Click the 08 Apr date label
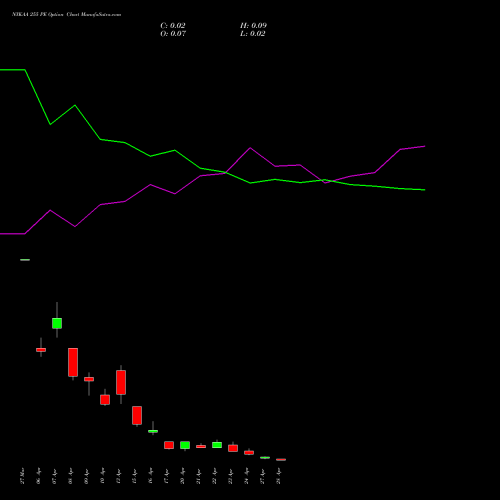The width and height of the screenshot is (500, 500). click(70, 476)
